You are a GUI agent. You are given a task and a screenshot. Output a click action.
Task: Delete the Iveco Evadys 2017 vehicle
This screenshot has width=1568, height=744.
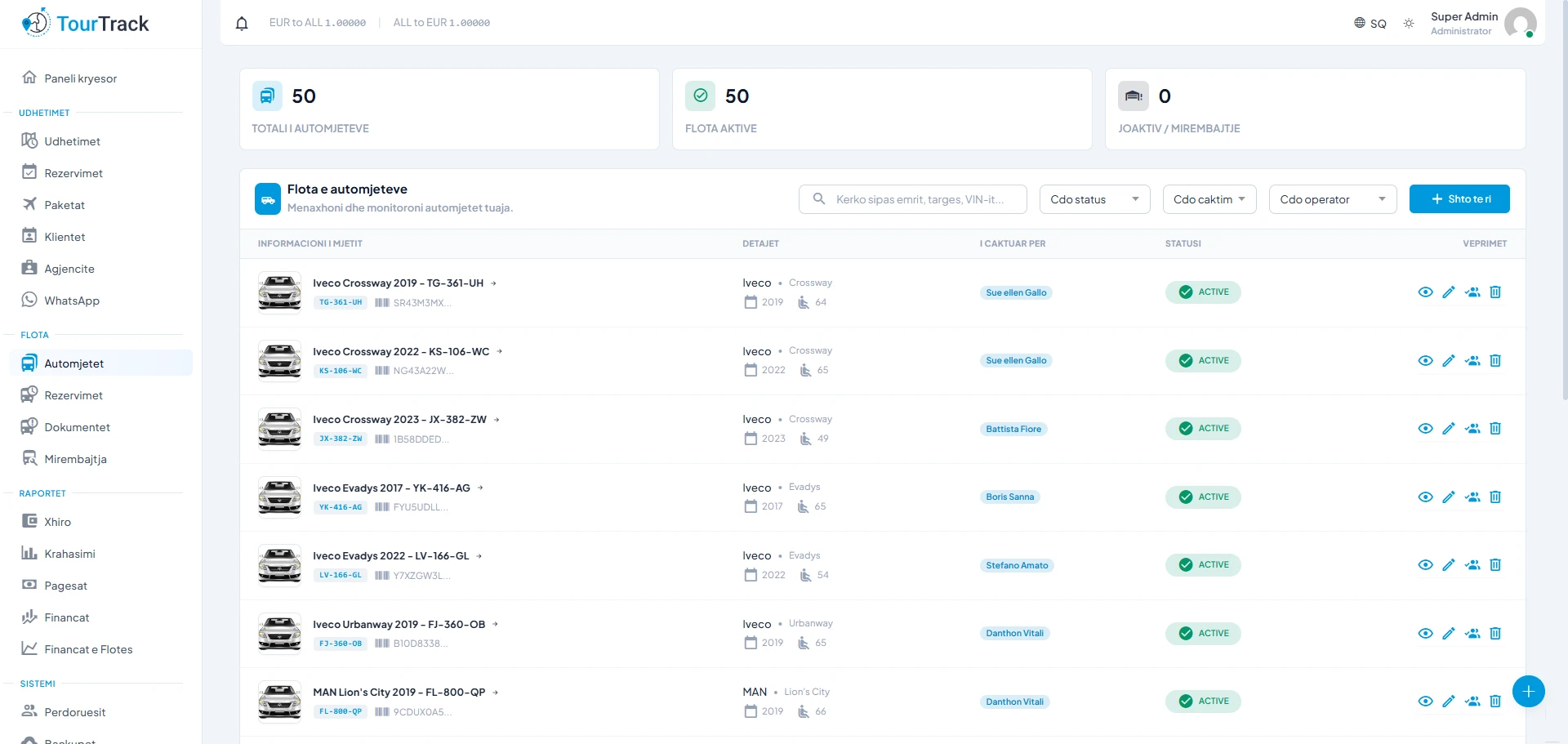(1495, 497)
